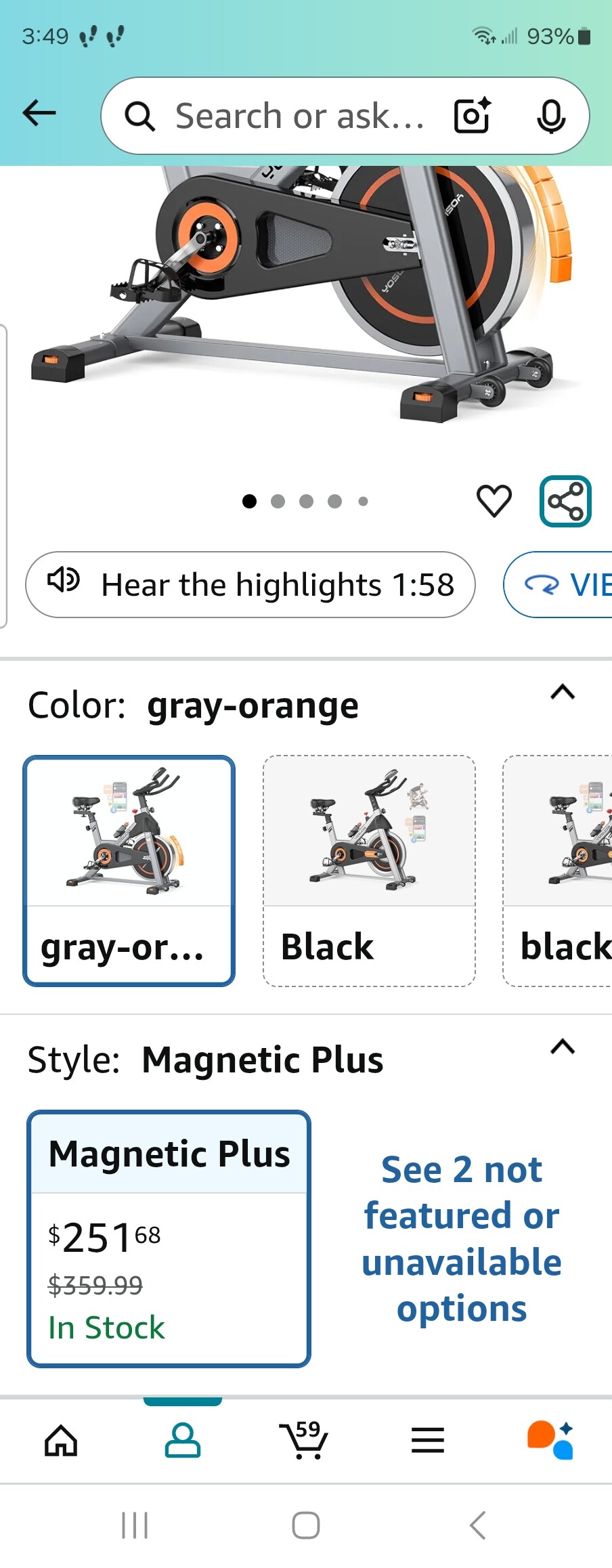
Task: Collapse the Style options section
Action: tap(563, 1047)
